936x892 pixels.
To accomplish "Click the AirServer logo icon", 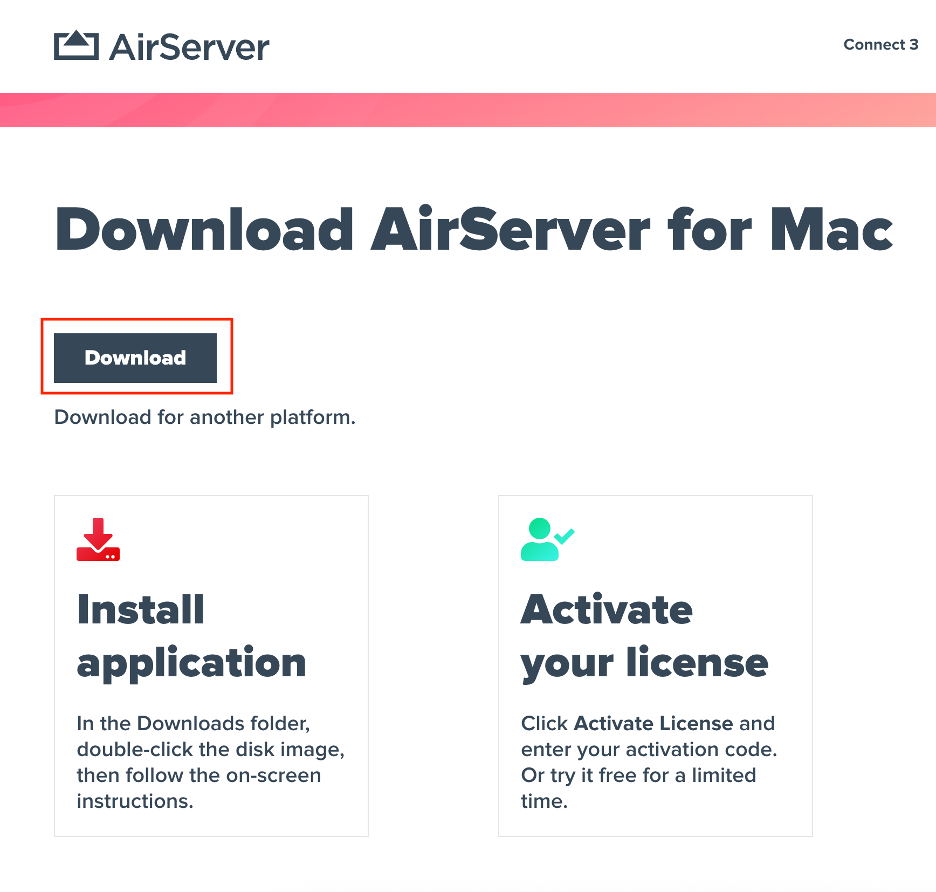I will point(76,45).
